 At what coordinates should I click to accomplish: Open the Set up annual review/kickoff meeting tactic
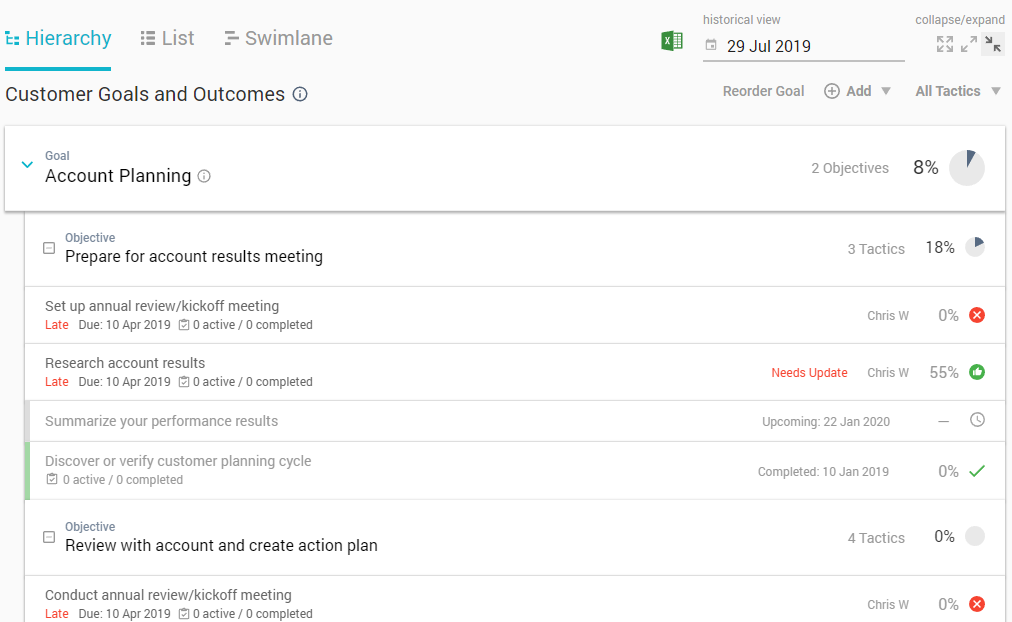tap(162, 306)
